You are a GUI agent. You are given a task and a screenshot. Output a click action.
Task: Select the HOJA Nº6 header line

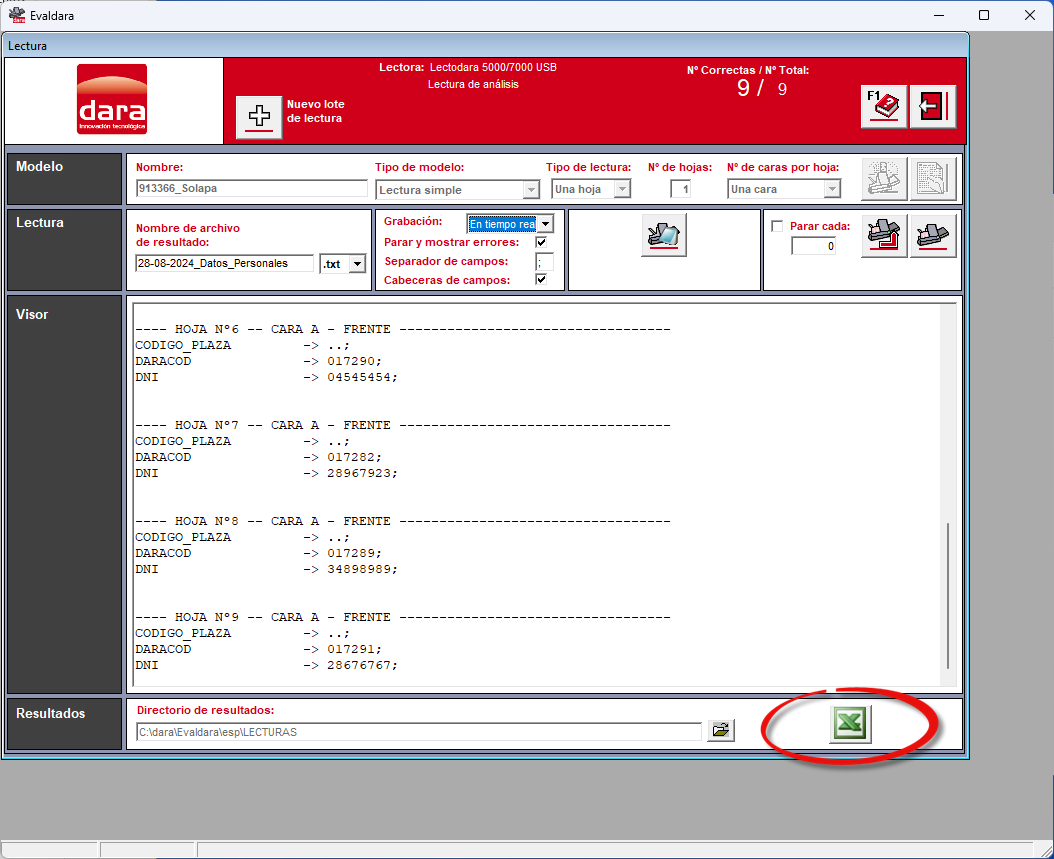pos(403,329)
